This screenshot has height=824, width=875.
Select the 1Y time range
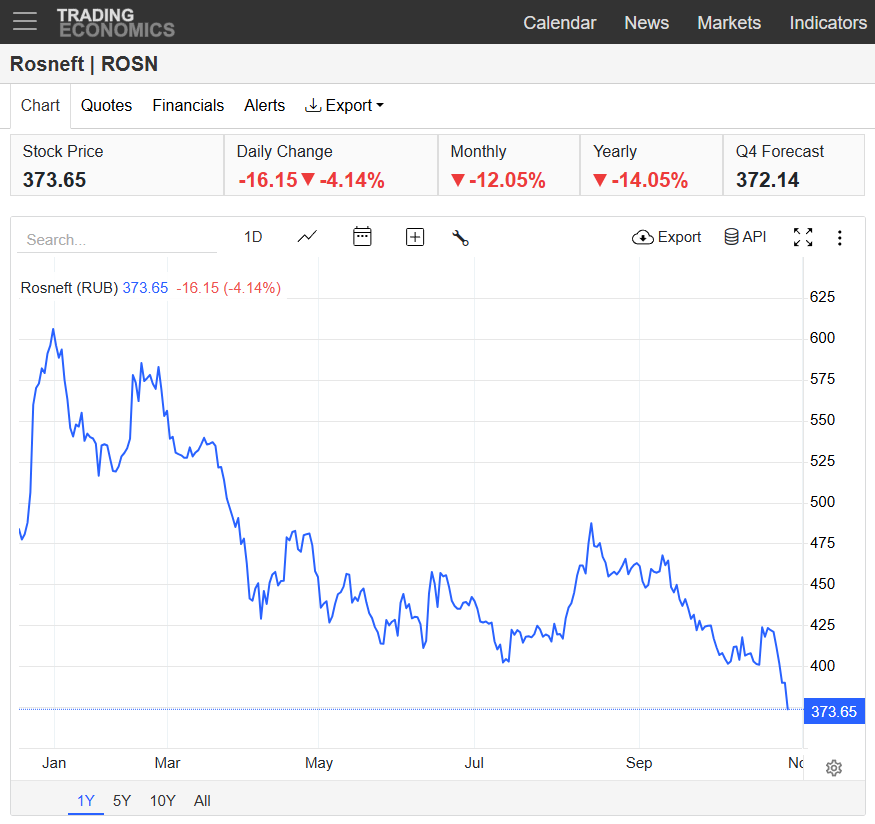[86, 801]
